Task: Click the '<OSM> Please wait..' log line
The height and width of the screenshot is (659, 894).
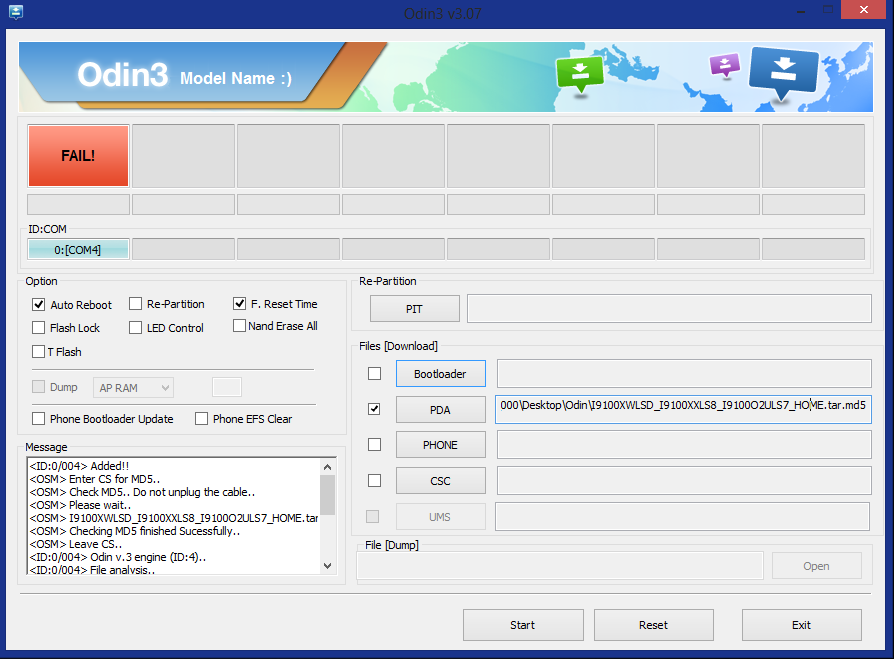Action: 80,505
